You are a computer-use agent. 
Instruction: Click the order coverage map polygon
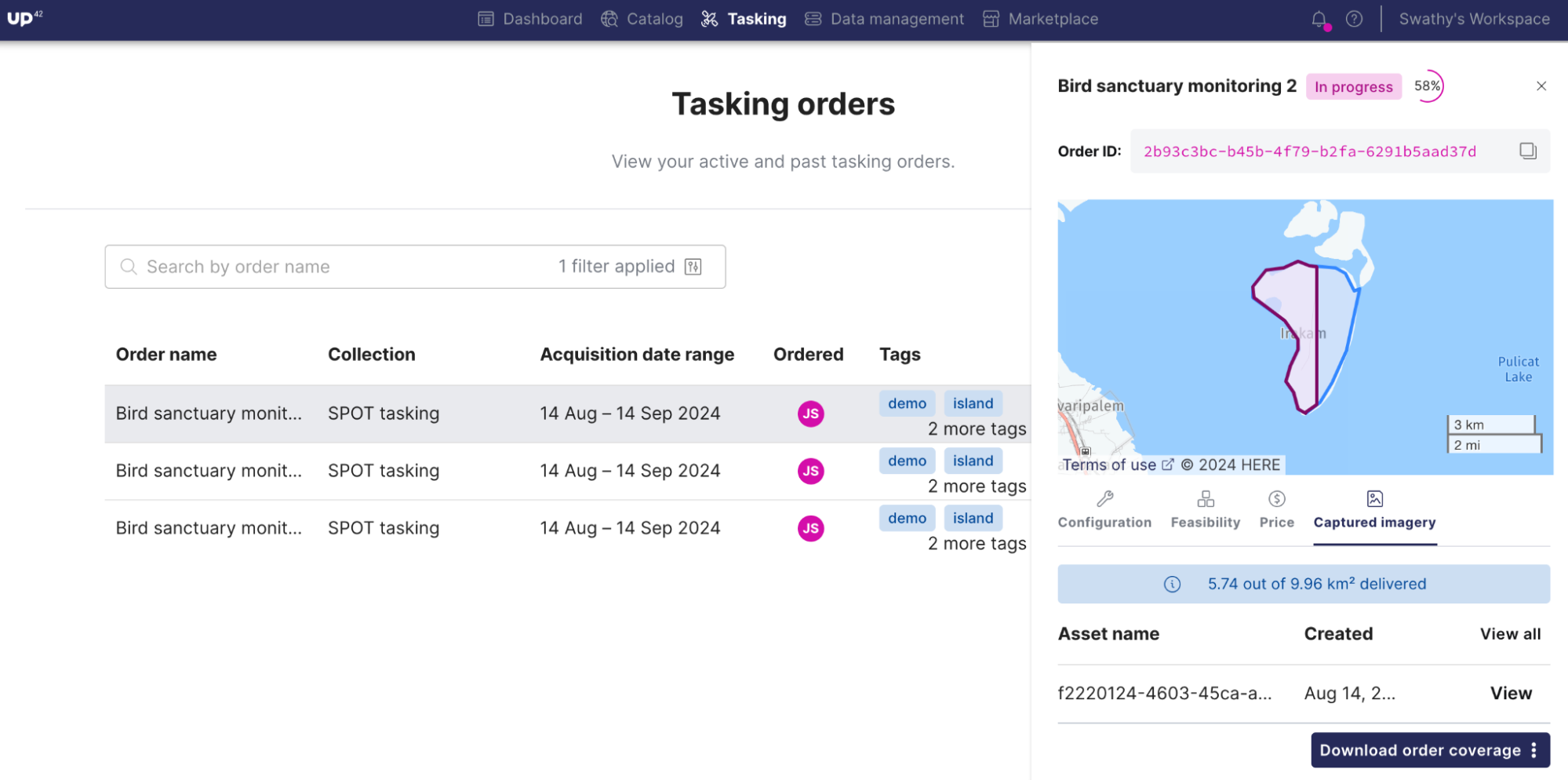pos(1305,337)
